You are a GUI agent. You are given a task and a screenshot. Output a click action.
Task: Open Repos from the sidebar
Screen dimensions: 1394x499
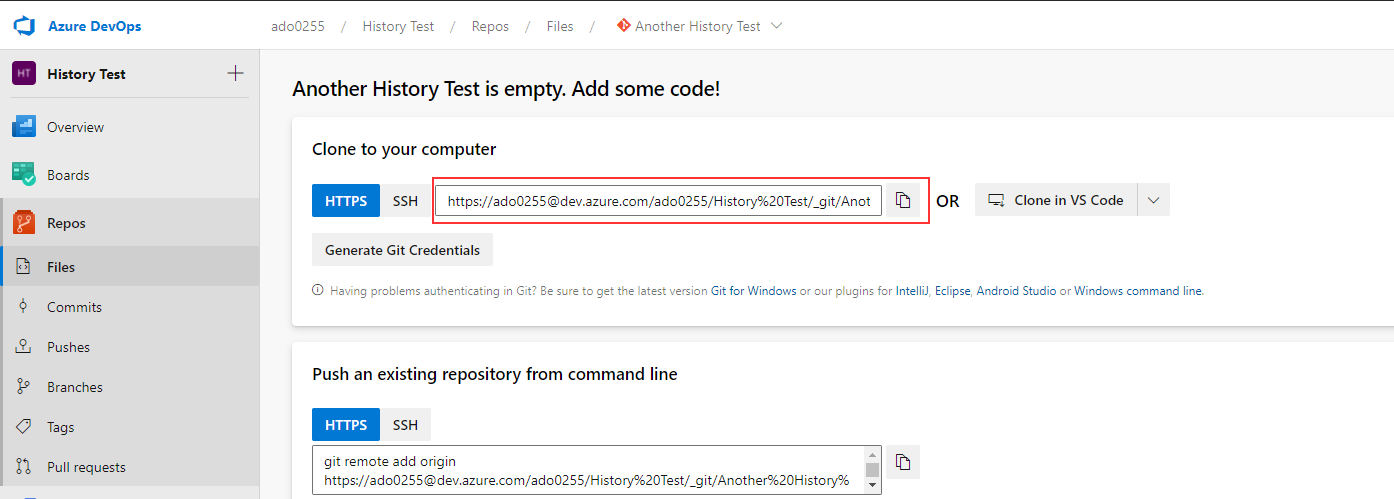(130, 223)
